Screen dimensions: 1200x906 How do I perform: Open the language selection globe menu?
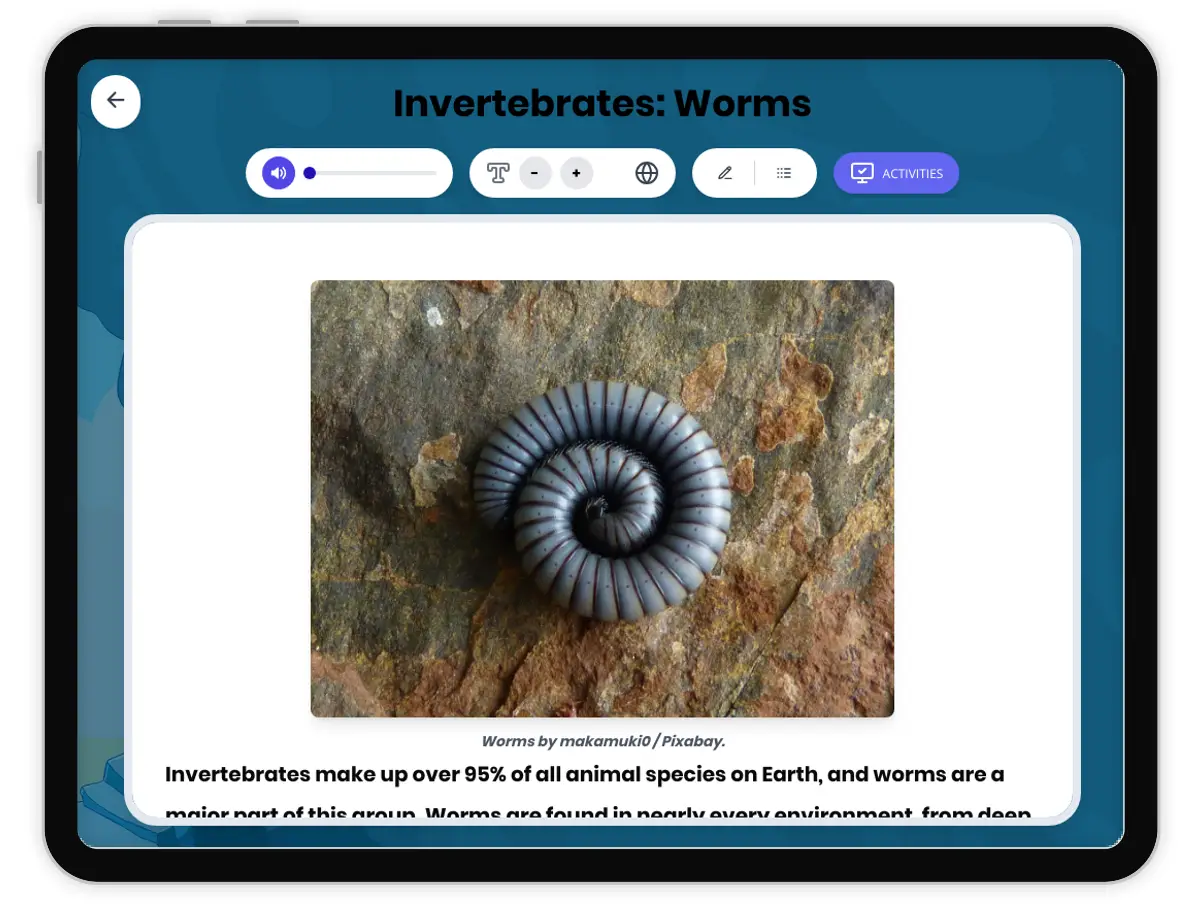(x=646, y=172)
